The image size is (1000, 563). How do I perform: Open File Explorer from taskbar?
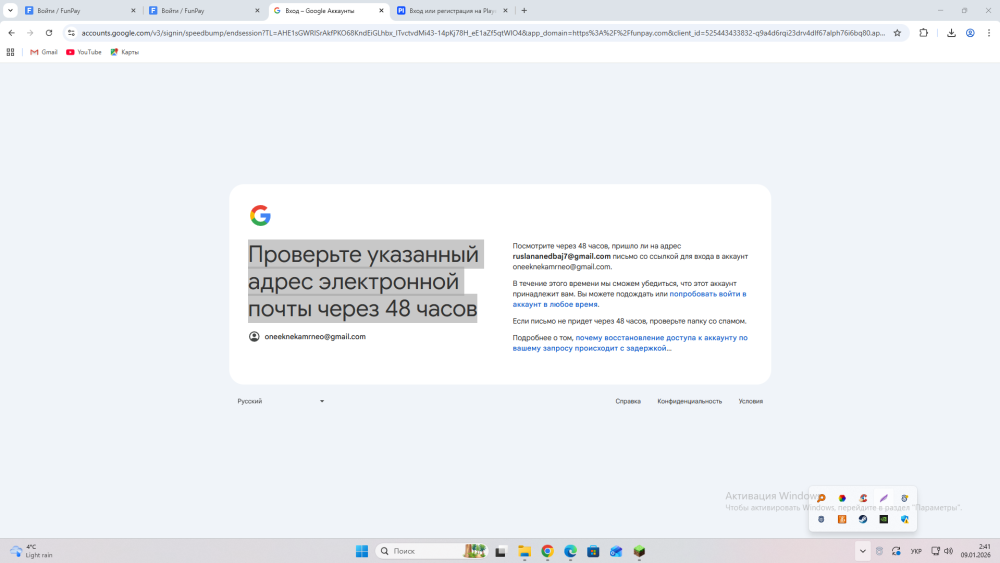524,551
